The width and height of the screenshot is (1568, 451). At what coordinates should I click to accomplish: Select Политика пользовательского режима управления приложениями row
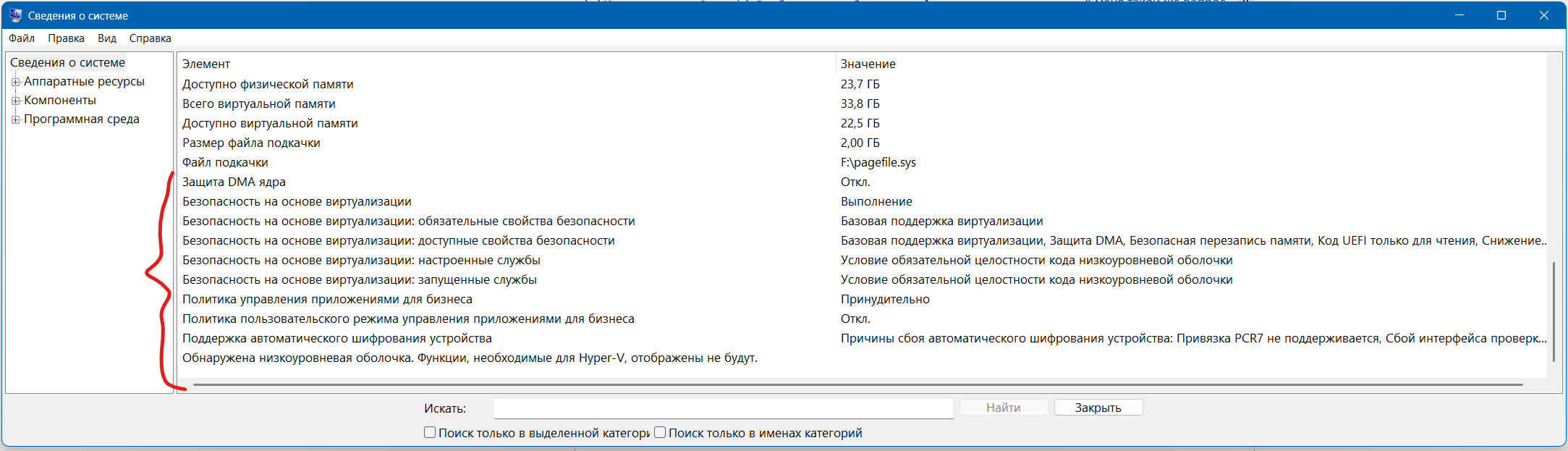pos(861,319)
